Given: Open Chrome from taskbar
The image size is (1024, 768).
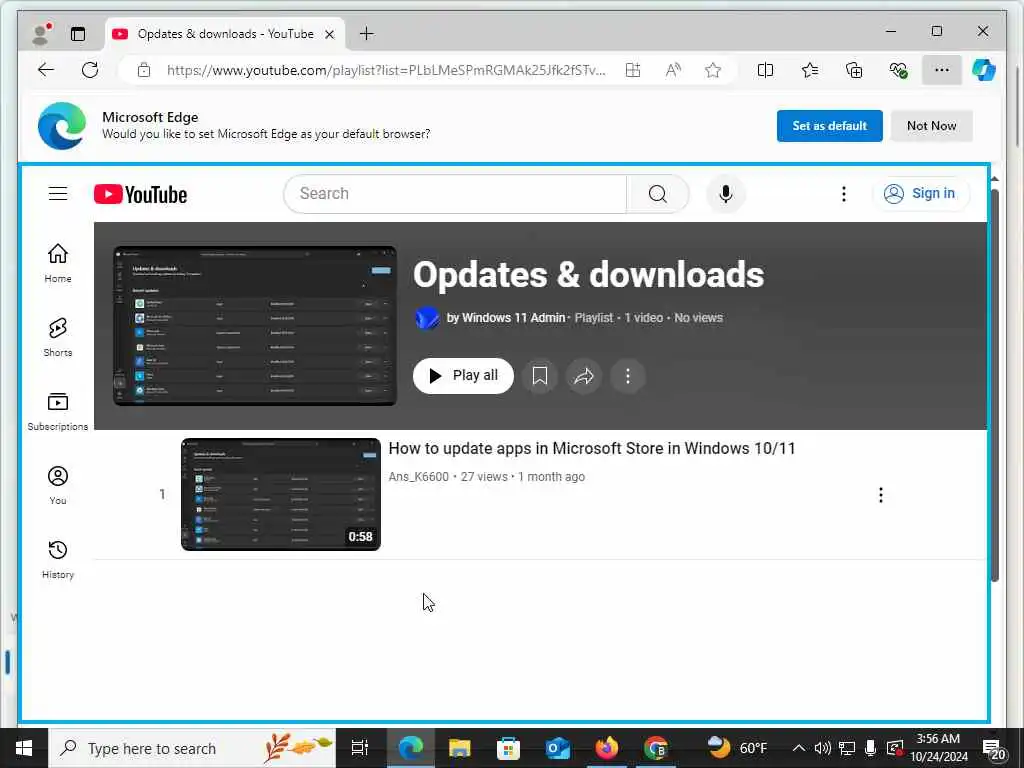Looking at the screenshot, I should (656, 748).
